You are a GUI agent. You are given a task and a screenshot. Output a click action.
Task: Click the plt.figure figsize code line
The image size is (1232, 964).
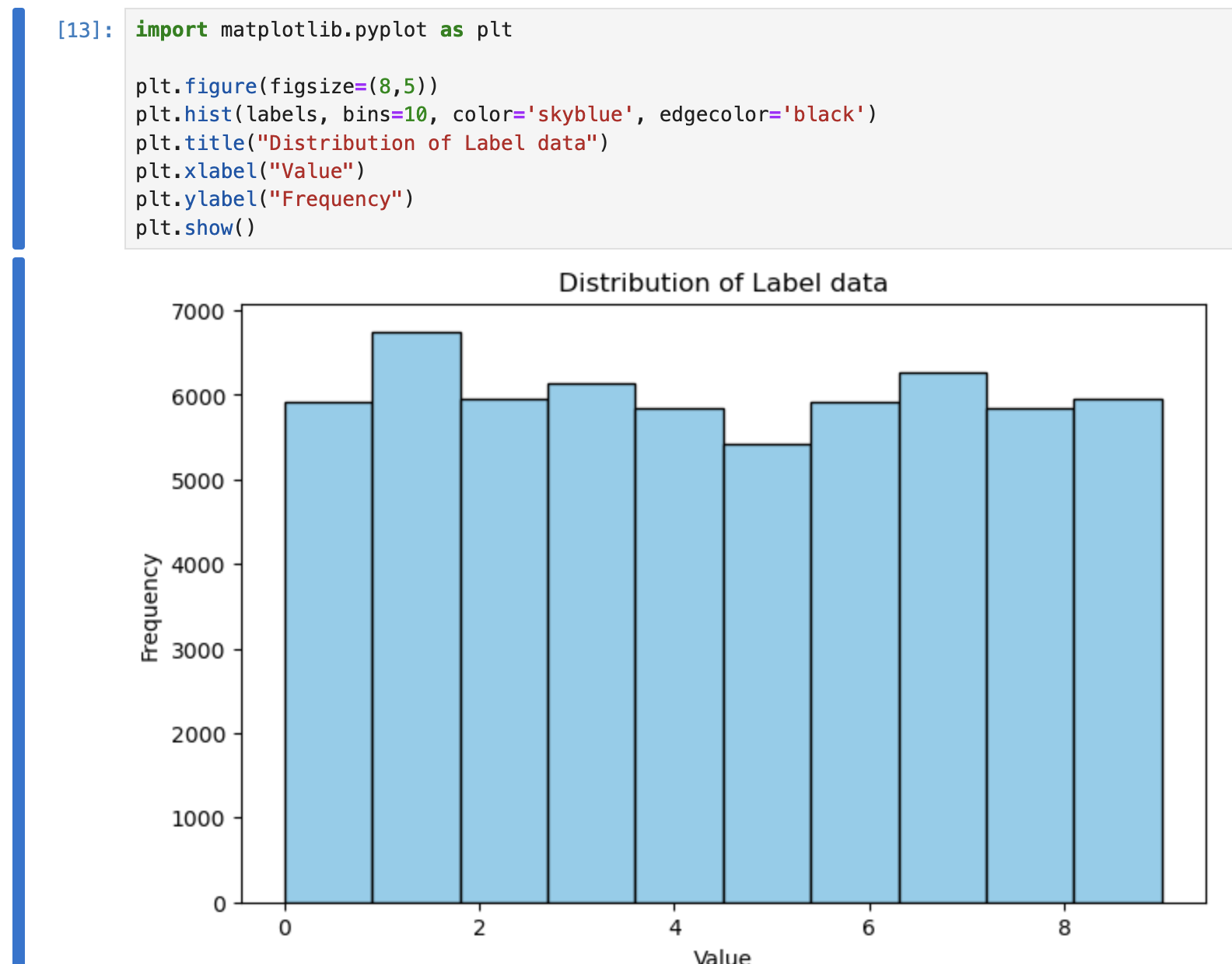tap(286, 86)
